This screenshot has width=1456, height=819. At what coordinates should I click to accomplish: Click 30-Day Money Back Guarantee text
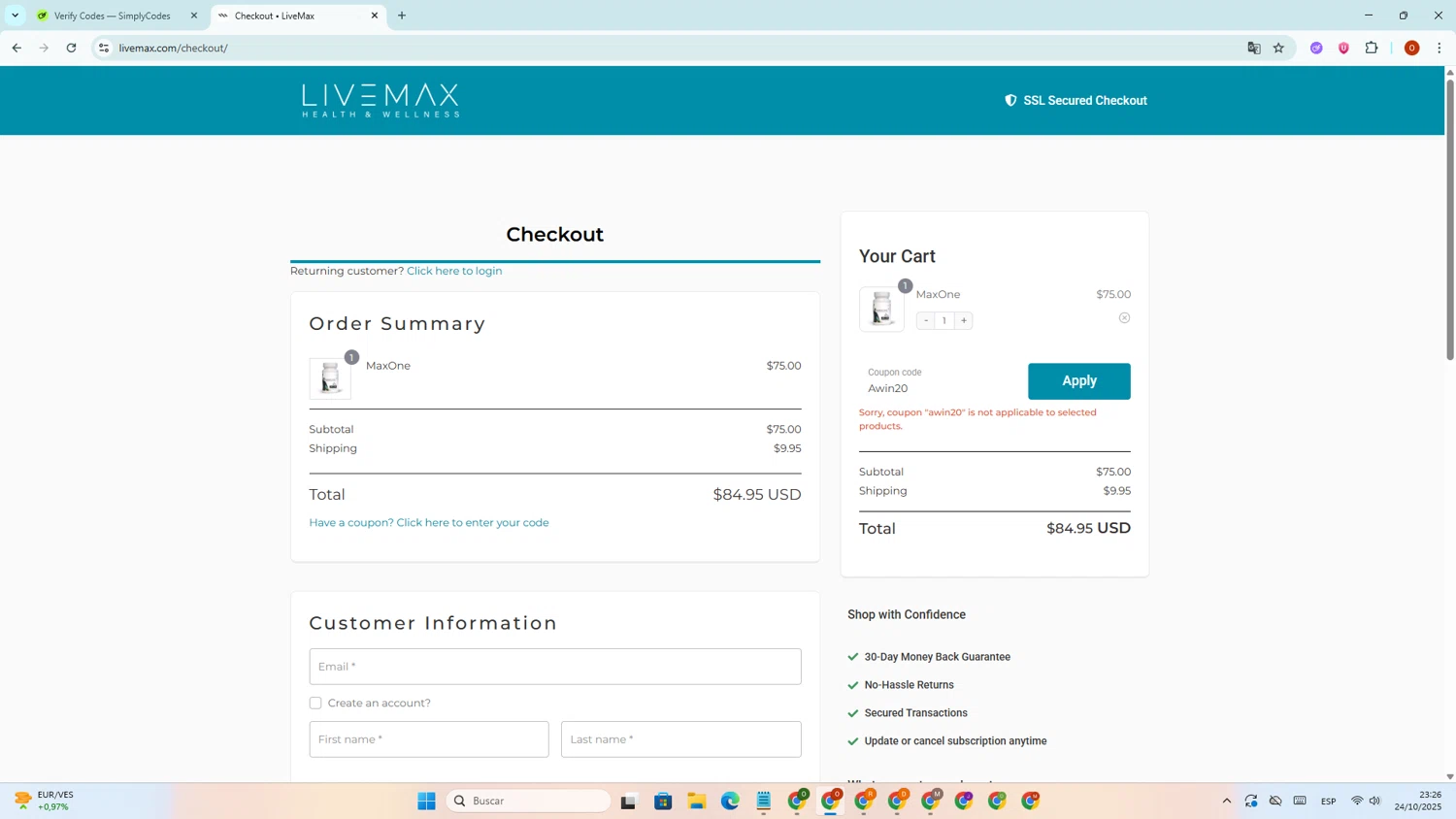[x=938, y=657]
